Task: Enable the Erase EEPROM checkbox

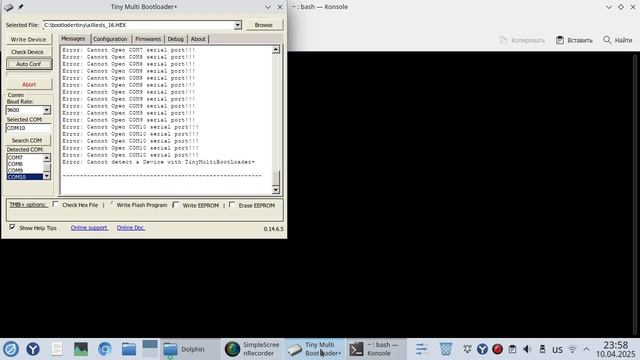Action: (x=232, y=204)
